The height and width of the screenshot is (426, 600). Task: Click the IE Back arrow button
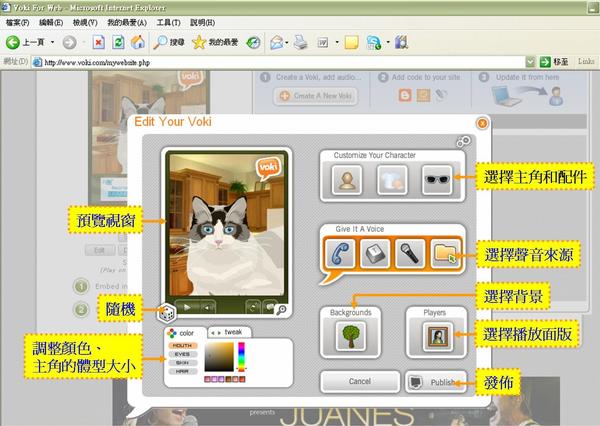[x=13, y=42]
